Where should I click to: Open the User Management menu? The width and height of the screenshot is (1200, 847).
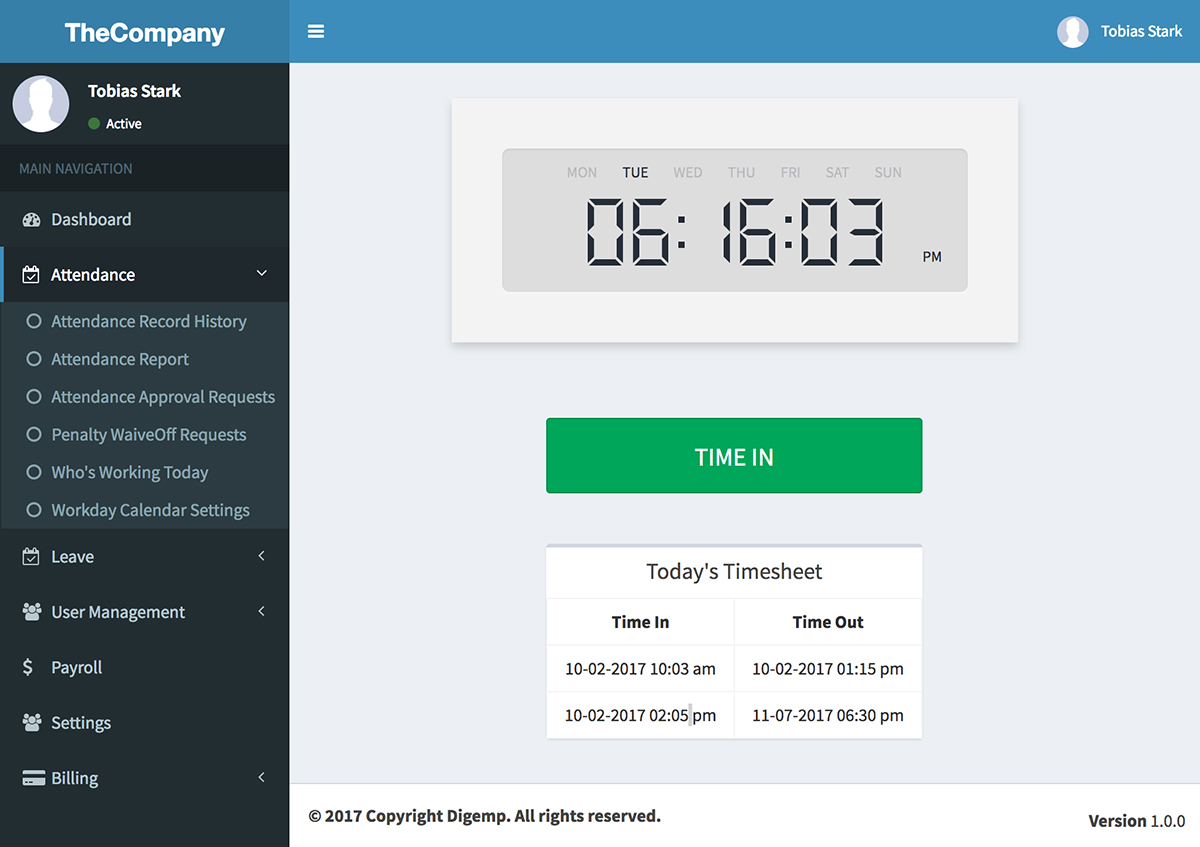tap(144, 612)
